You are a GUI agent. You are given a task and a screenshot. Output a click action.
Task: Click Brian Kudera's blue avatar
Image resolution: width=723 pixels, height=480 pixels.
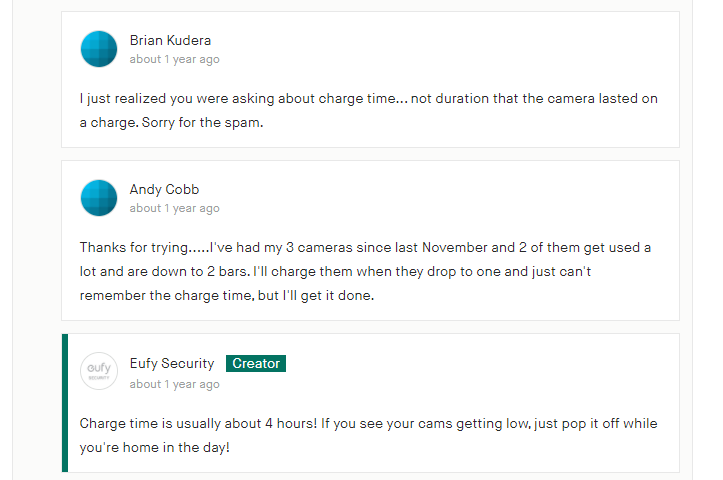pyautogui.click(x=99, y=49)
